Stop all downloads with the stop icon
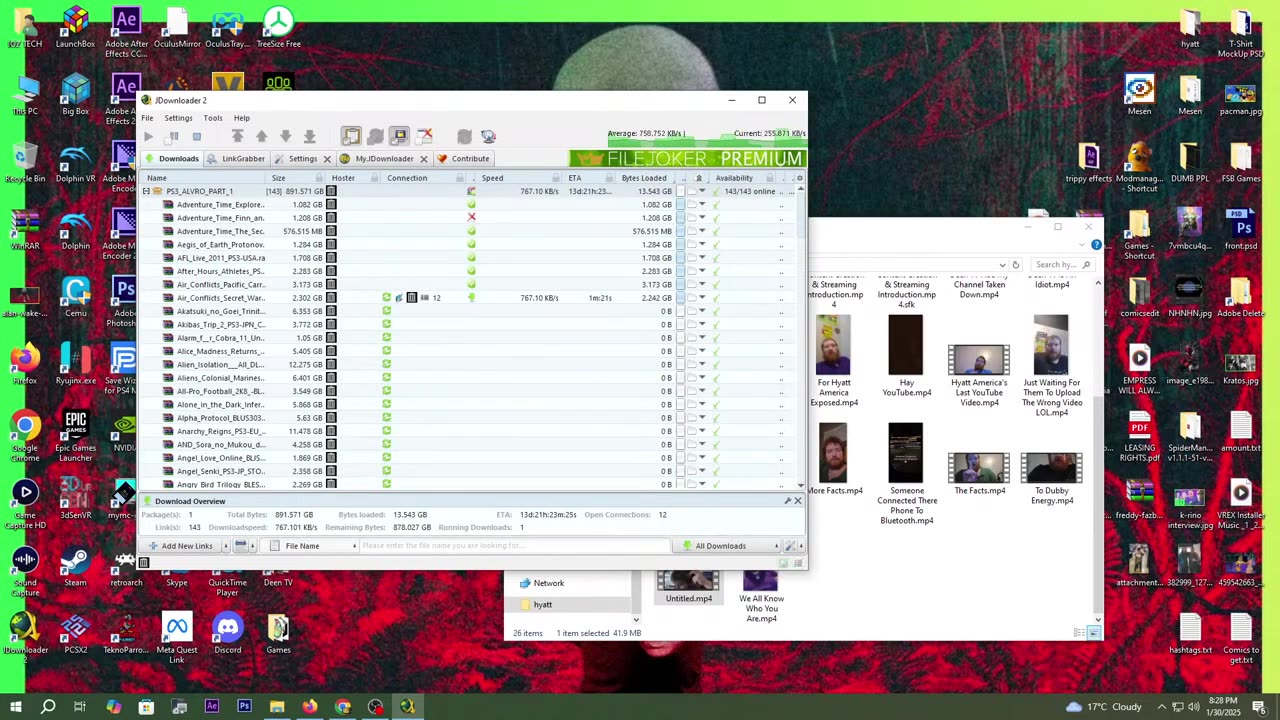The width and height of the screenshot is (1280, 720). pyautogui.click(x=197, y=136)
